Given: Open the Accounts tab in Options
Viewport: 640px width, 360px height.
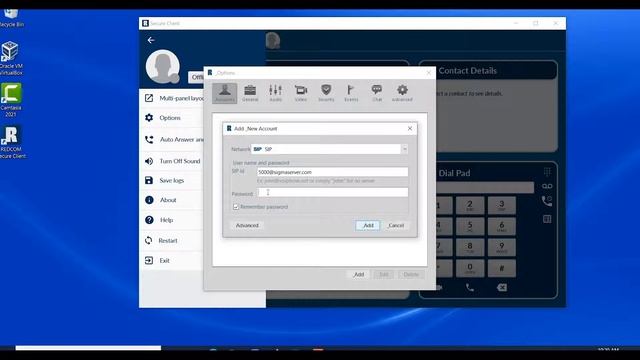Looking at the screenshot, I should click(224, 93).
